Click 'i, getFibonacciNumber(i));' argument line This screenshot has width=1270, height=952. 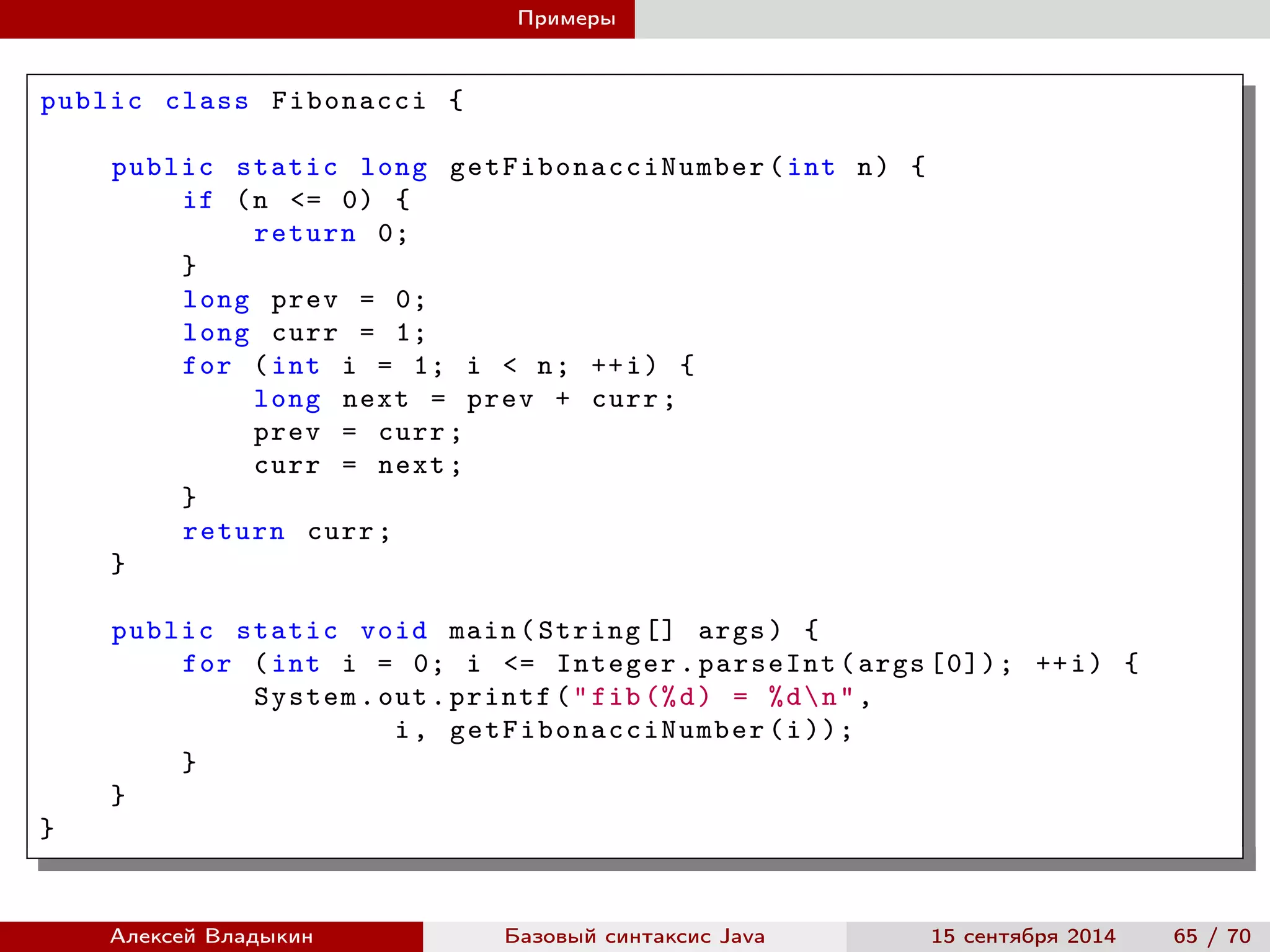[x=624, y=731]
